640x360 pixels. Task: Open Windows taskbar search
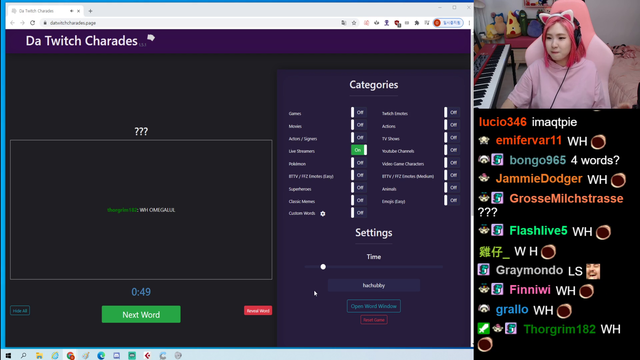[x=24, y=356]
